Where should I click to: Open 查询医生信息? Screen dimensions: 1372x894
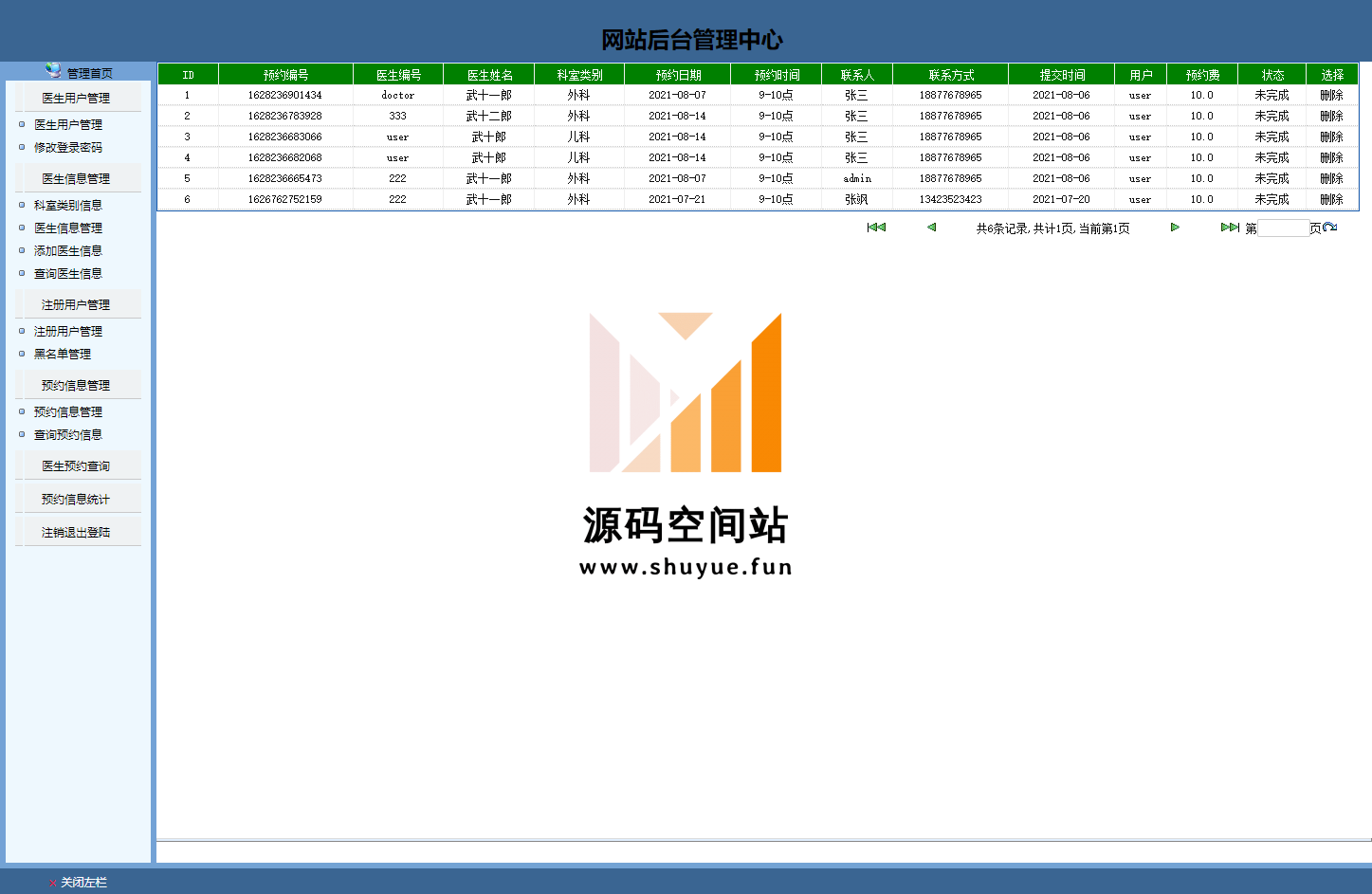point(68,273)
